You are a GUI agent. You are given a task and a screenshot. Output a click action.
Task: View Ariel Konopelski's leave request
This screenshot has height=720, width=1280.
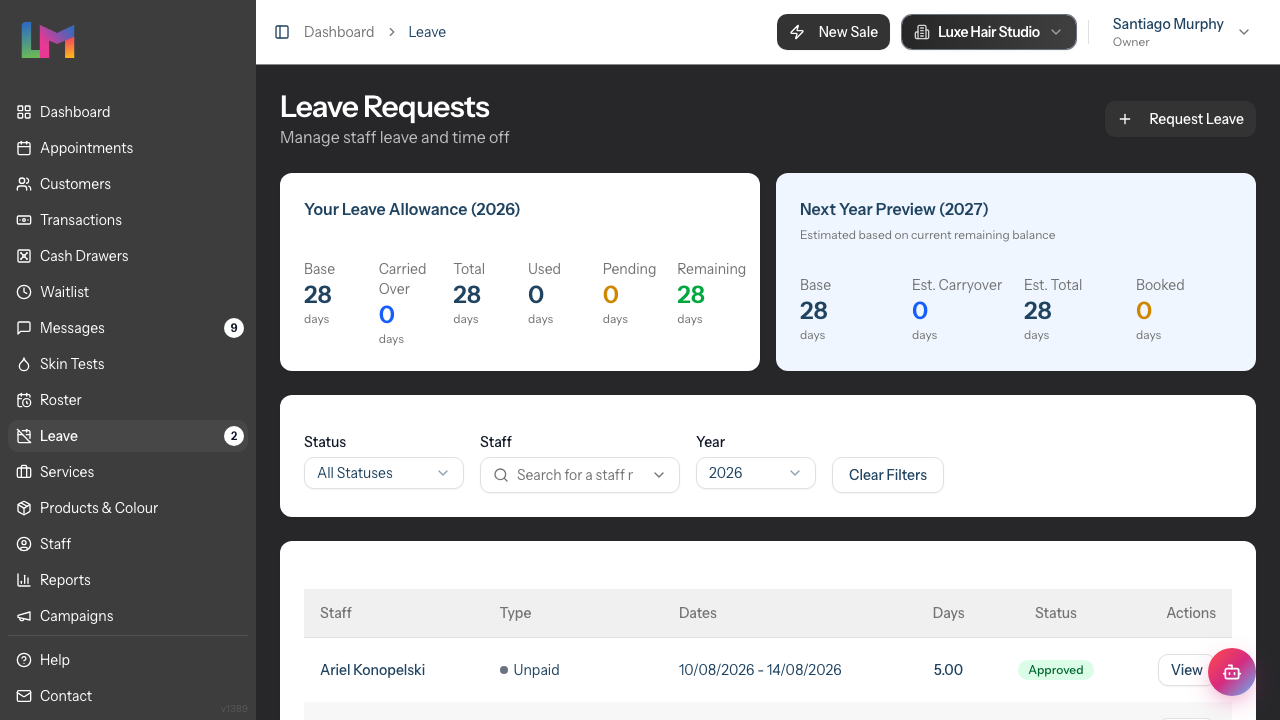point(1186,670)
